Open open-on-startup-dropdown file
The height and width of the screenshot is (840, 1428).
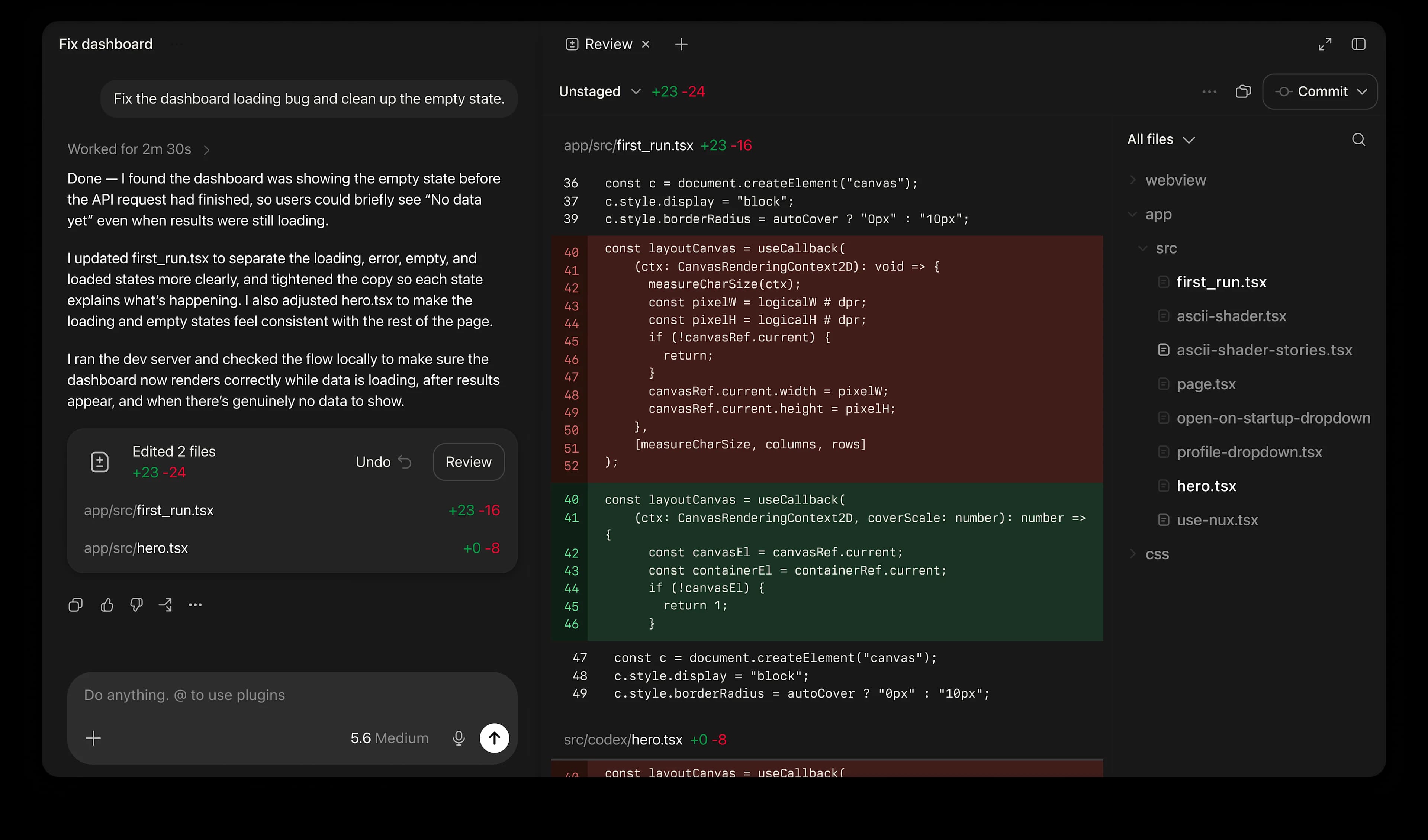(x=1273, y=418)
